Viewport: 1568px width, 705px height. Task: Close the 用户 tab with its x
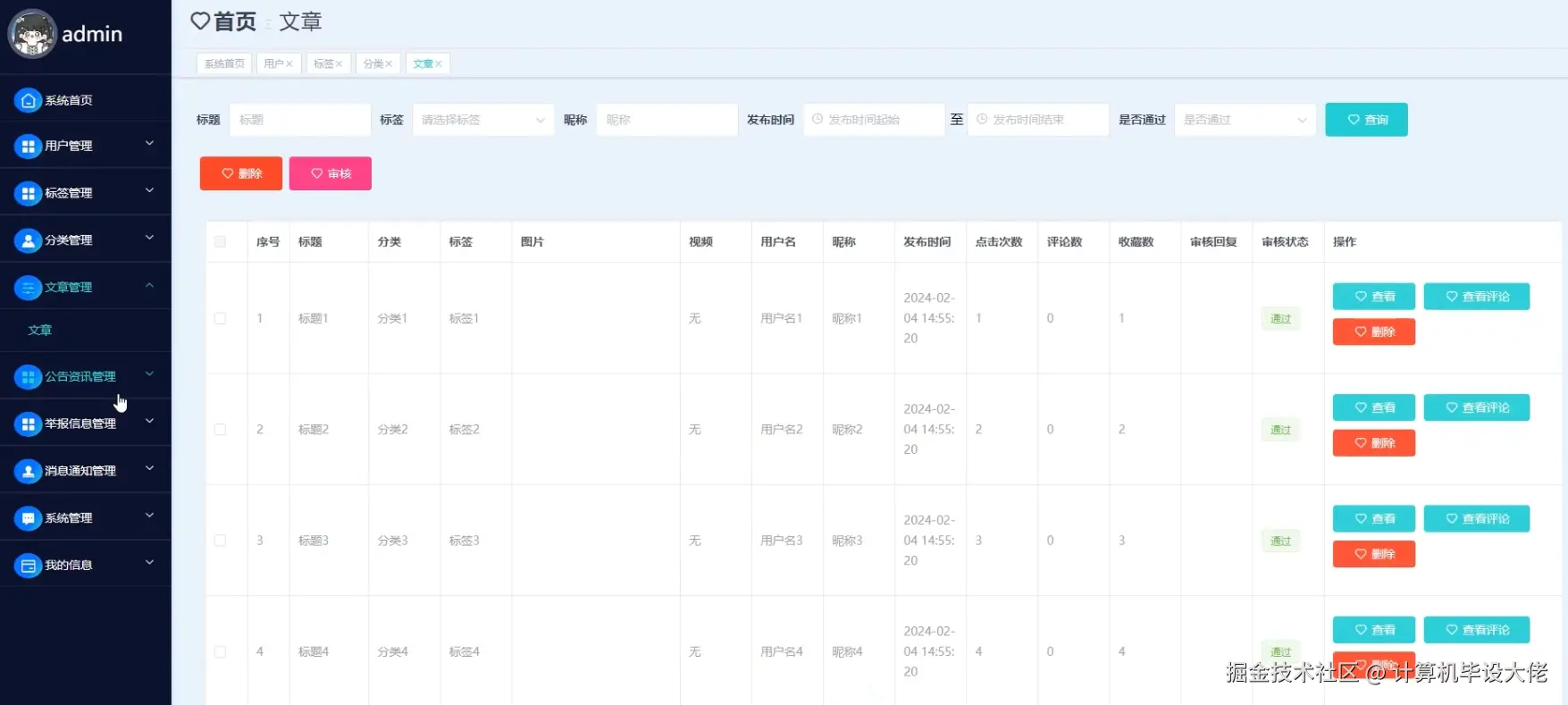[x=289, y=64]
